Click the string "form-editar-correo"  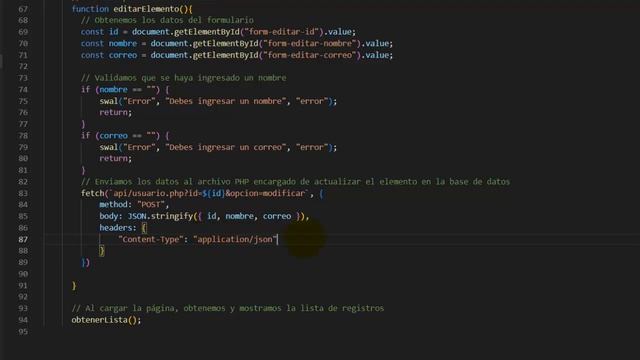coord(310,55)
